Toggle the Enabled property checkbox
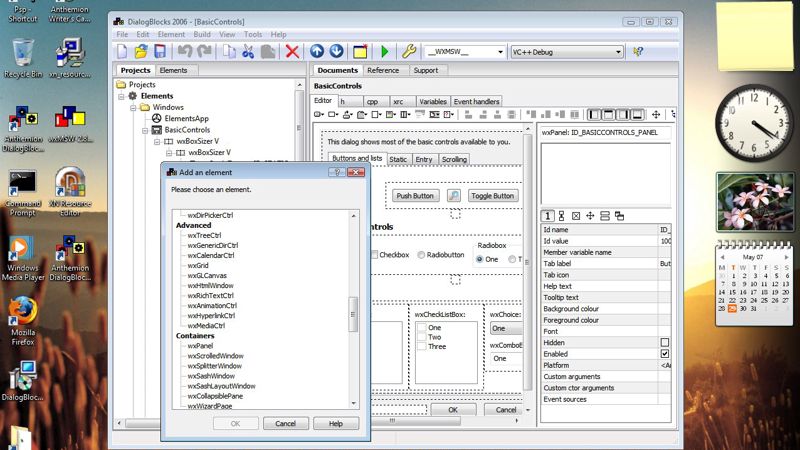 pyautogui.click(x=665, y=354)
